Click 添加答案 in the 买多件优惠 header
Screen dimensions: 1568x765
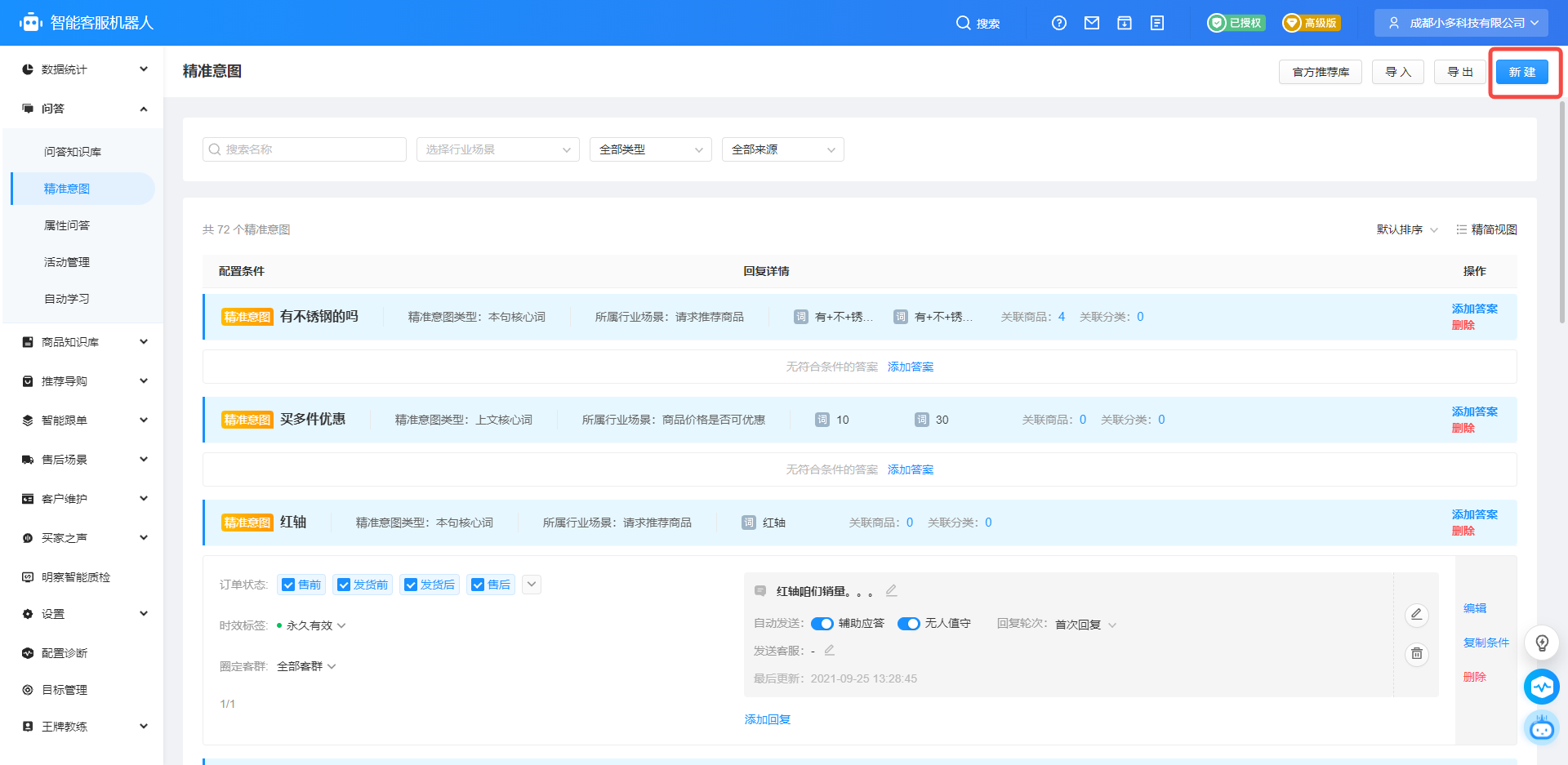coord(1475,411)
